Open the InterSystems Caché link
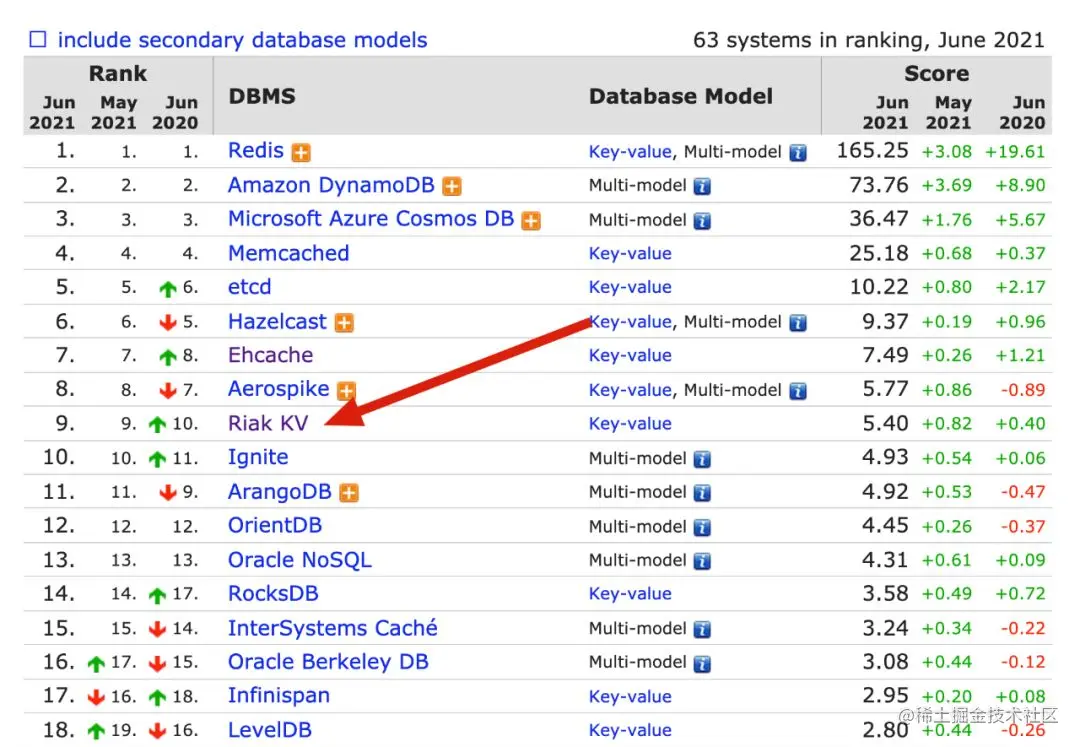This screenshot has height=747, width=1080. pos(333,627)
